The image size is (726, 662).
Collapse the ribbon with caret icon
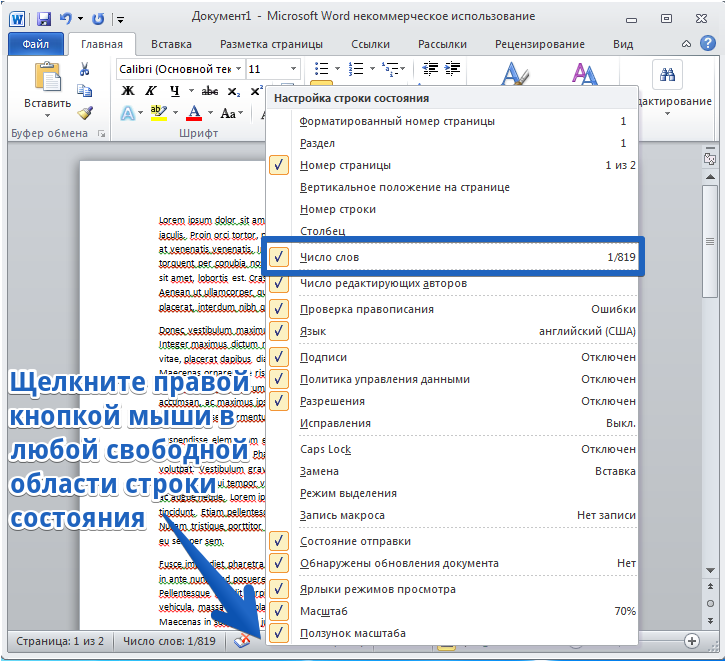686,44
